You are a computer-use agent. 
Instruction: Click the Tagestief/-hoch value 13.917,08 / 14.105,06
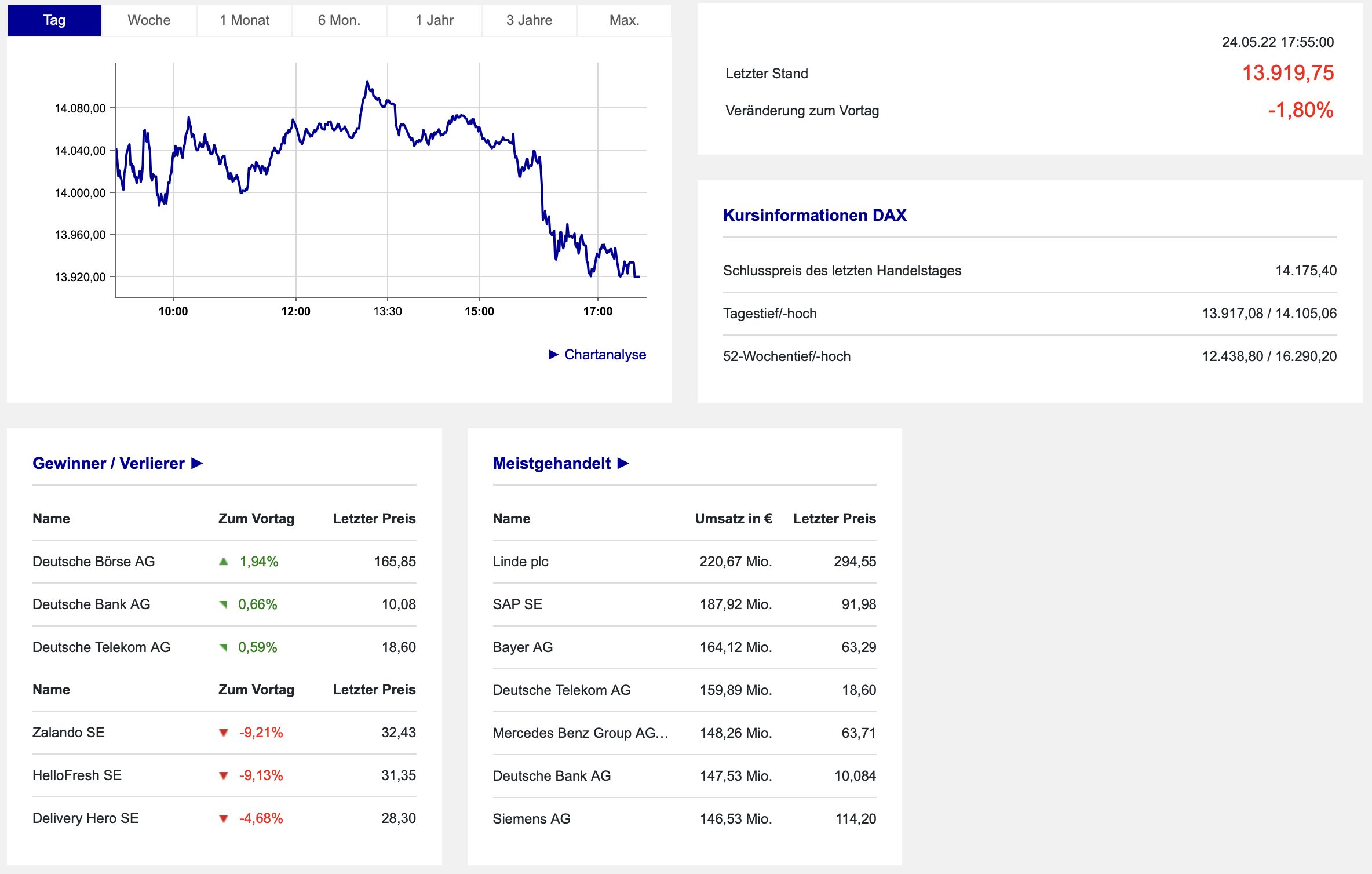coord(1269,314)
